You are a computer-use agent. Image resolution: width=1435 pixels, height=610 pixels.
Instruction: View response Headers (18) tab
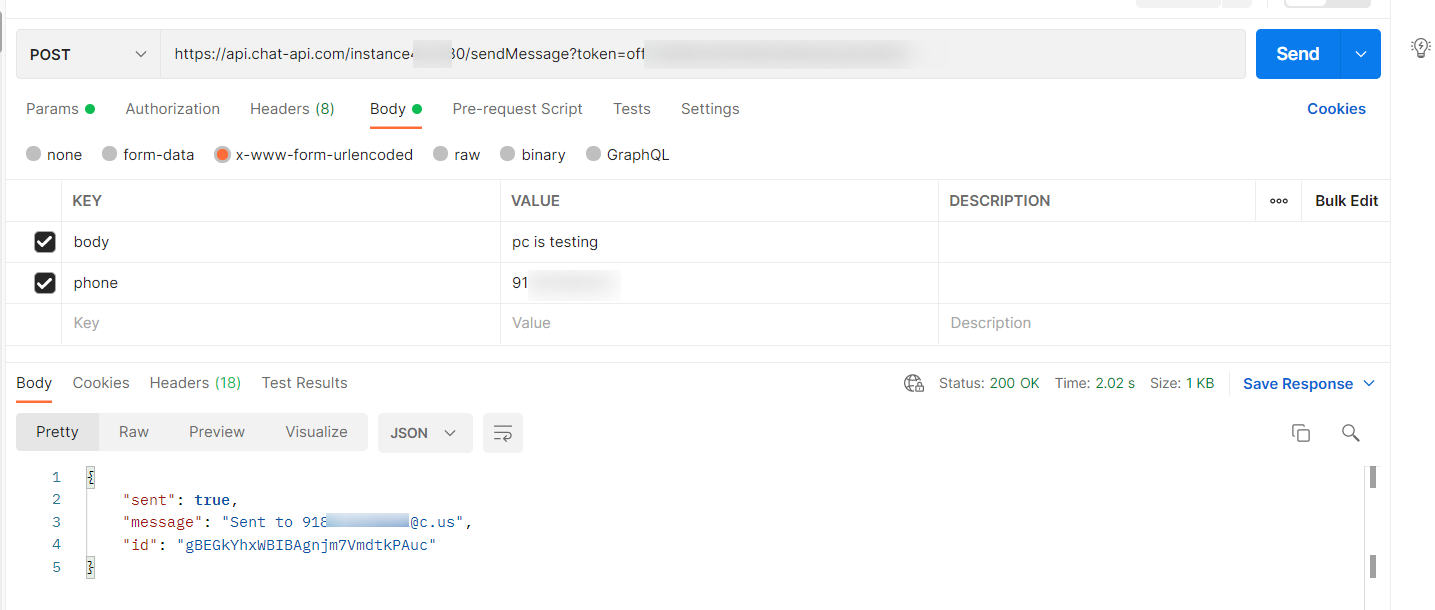click(x=195, y=383)
